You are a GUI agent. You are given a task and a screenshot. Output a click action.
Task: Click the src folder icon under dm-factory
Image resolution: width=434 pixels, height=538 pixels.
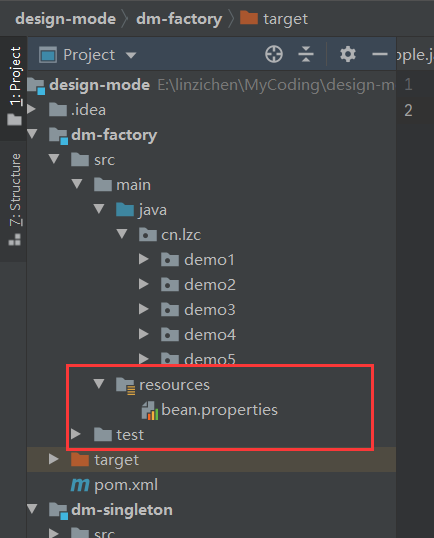tap(80, 160)
